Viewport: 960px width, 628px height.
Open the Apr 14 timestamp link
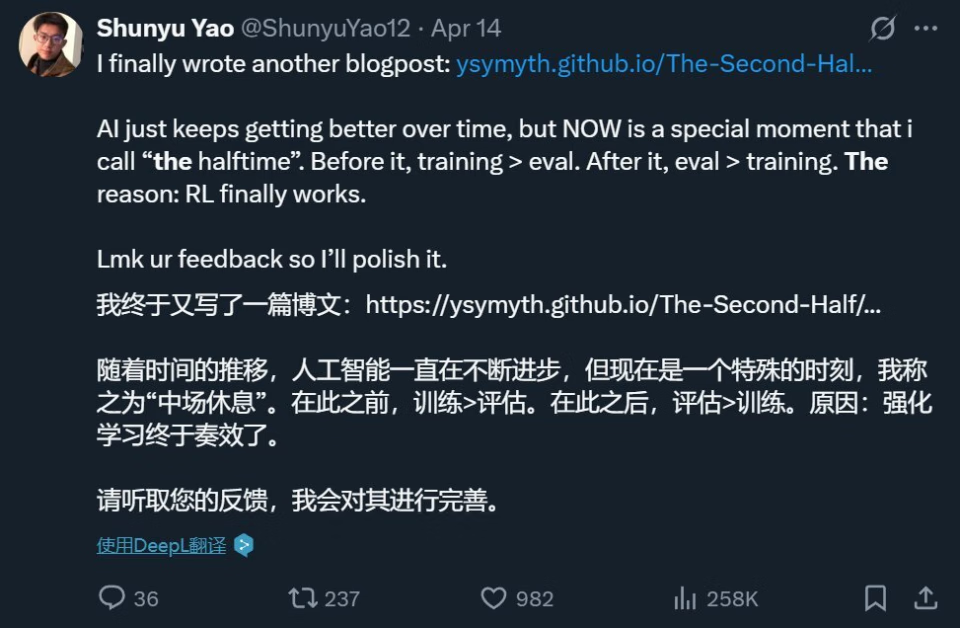[x=466, y=28]
